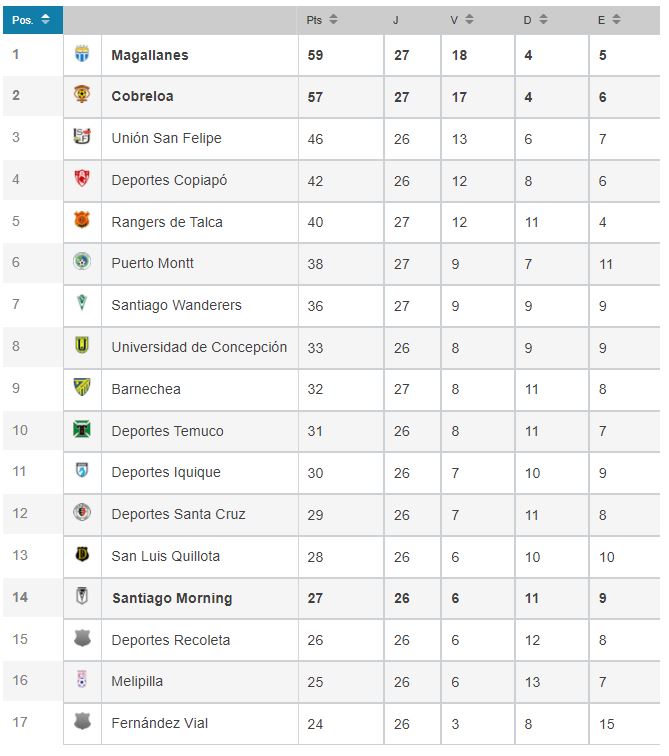Image resolution: width=669 pixels, height=756 pixels.
Task: Click the Unión San Felipe crest icon
Action: [x=82, y=136]
